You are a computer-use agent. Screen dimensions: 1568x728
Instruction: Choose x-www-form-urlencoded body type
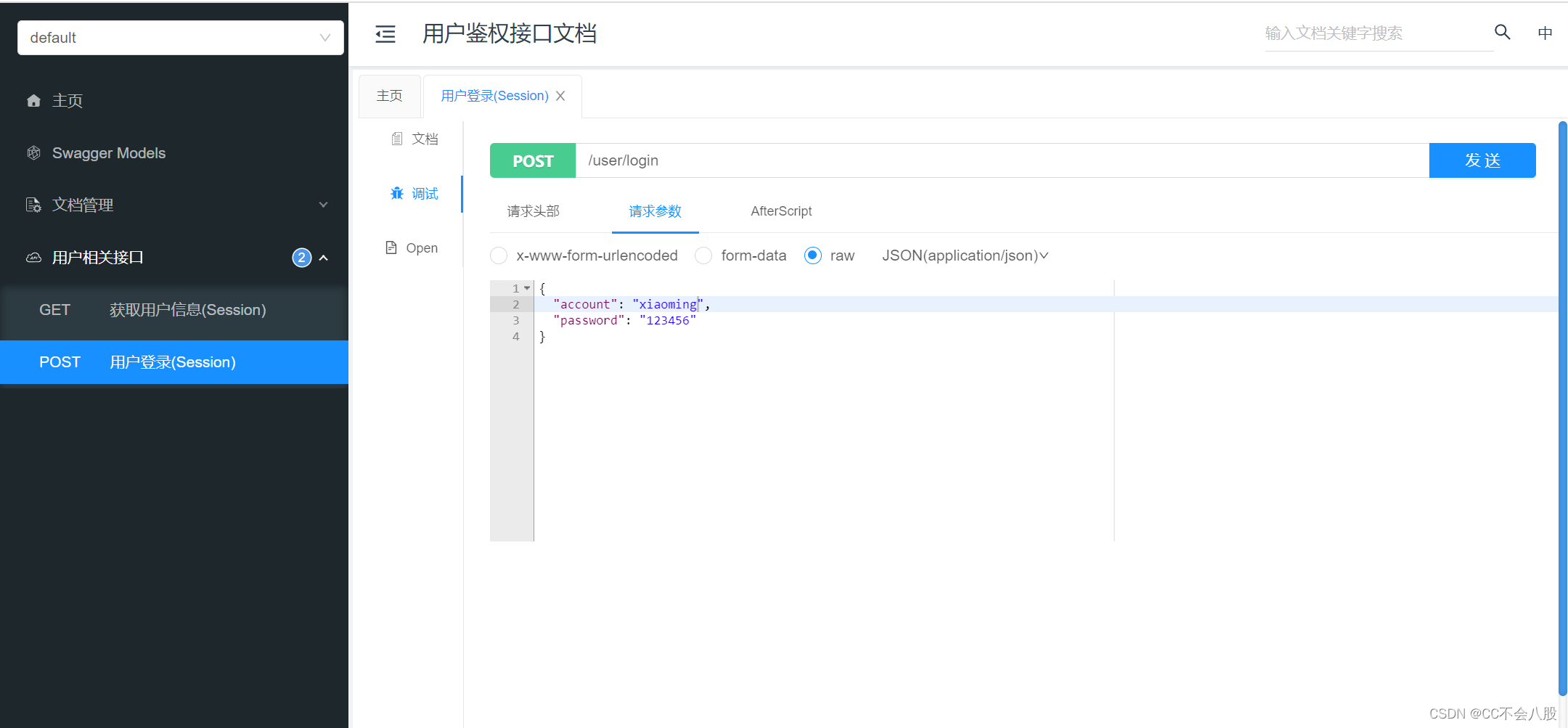click(x=499, y=255)
